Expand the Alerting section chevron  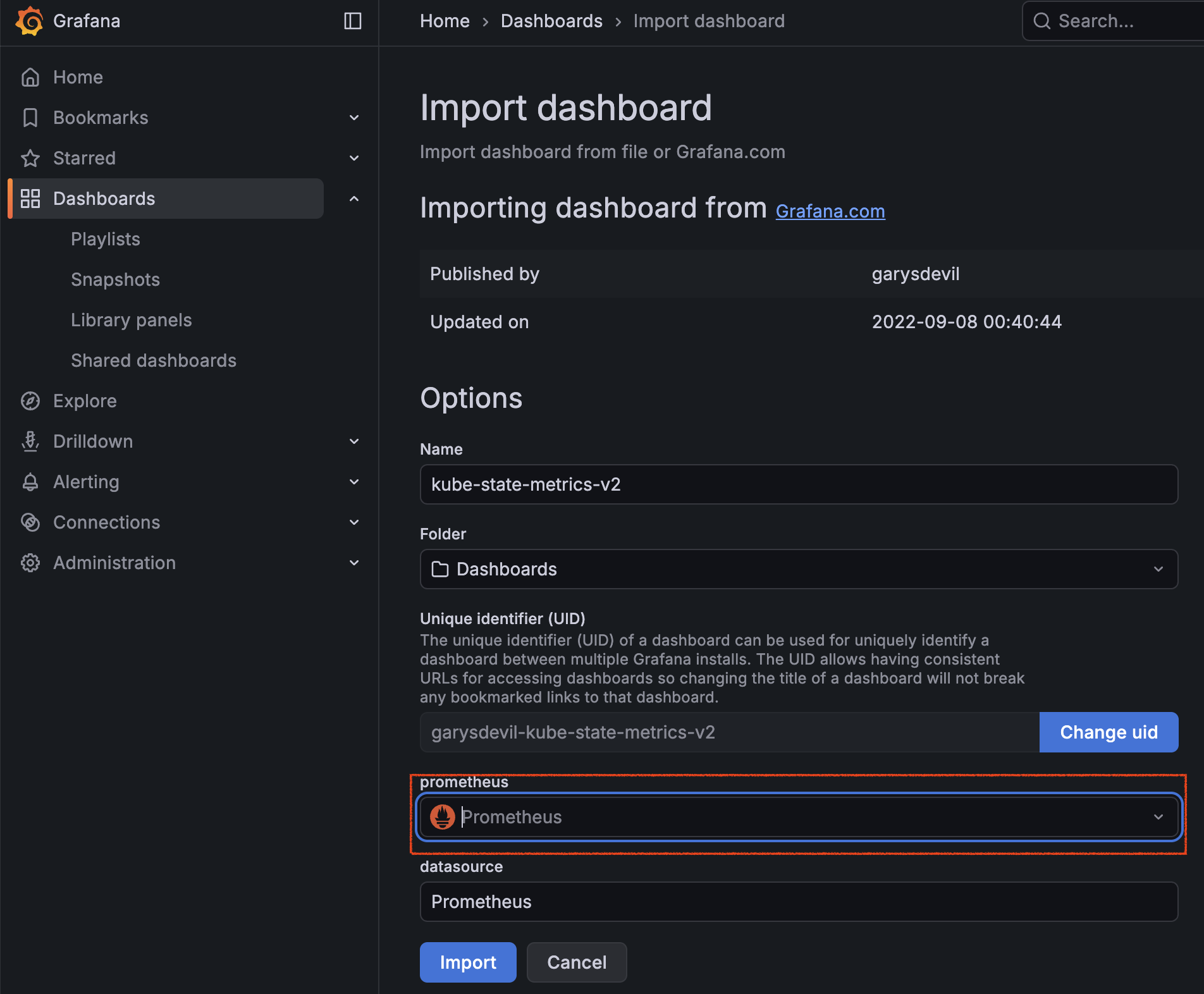point(354,482)
